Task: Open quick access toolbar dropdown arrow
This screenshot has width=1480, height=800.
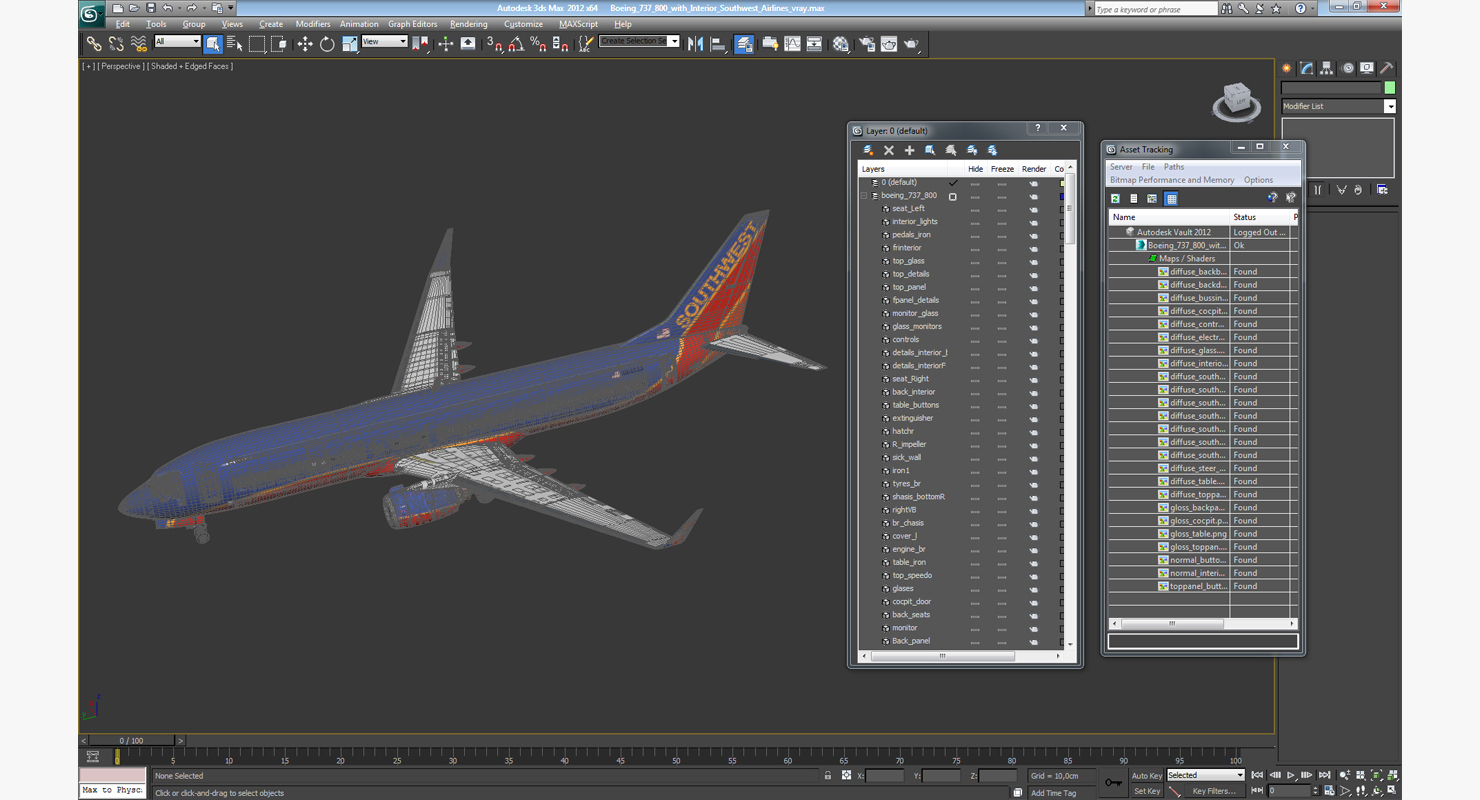Action: click(231, 8)
